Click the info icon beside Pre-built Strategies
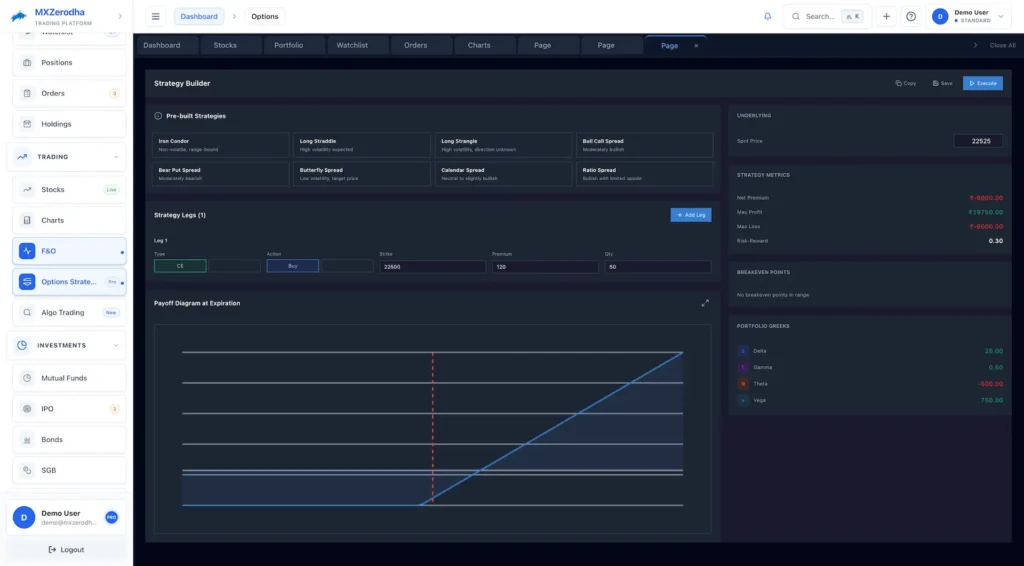 point(158,116)
